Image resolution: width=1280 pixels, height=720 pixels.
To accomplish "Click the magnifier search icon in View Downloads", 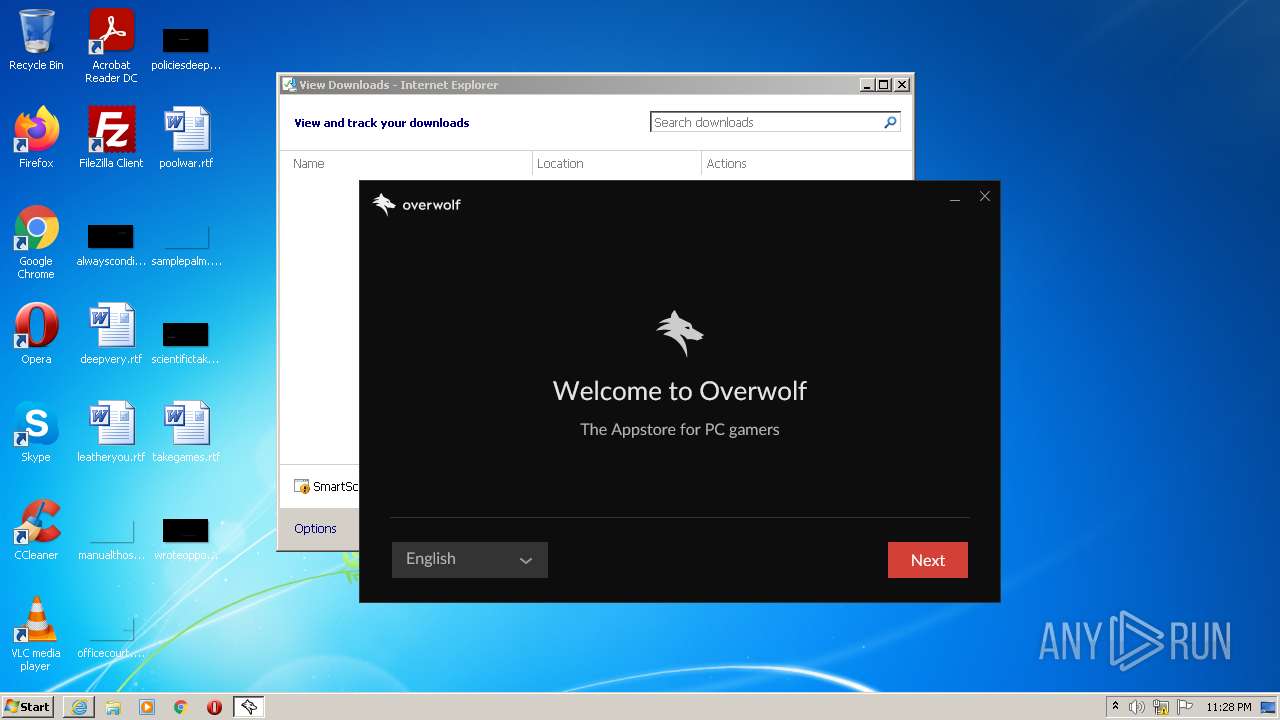I will (890, 122).
